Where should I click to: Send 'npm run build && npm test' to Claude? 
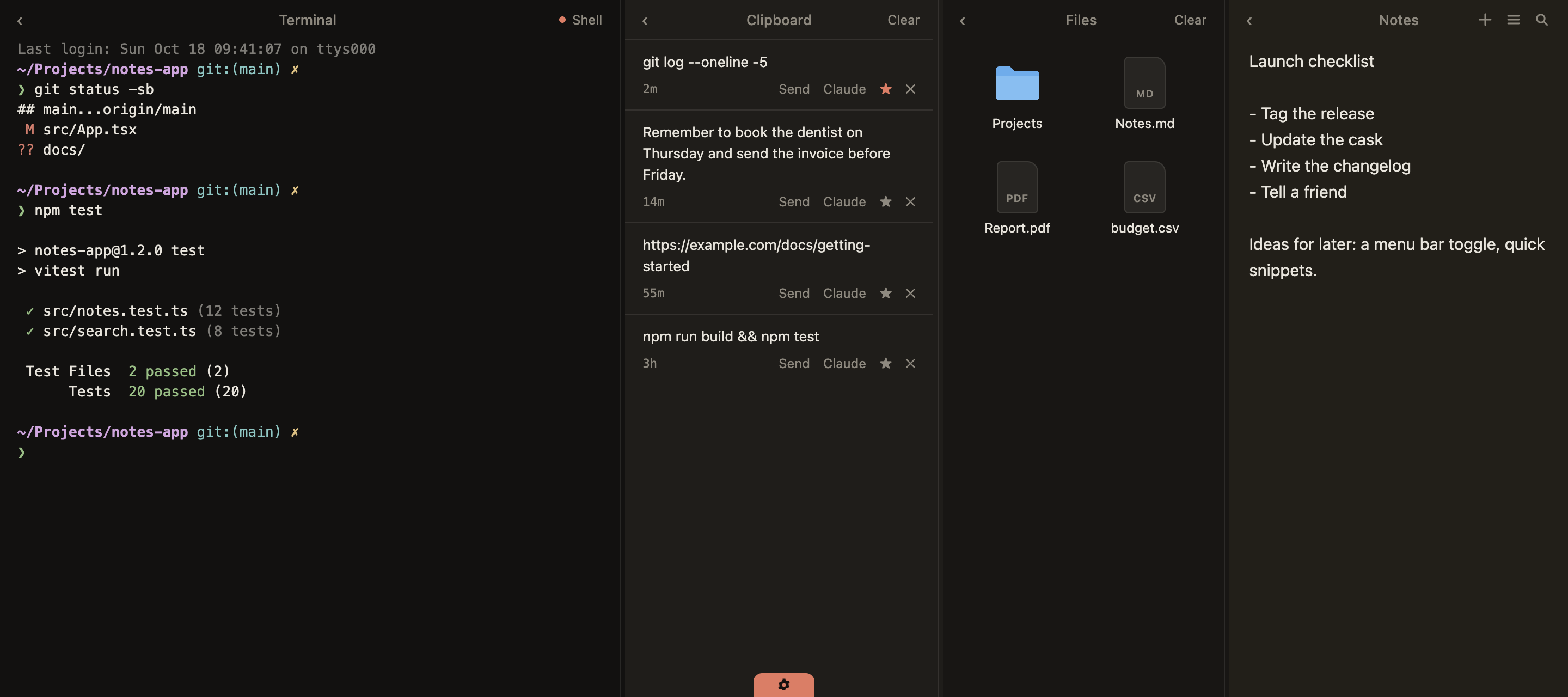tap(844, 363)
